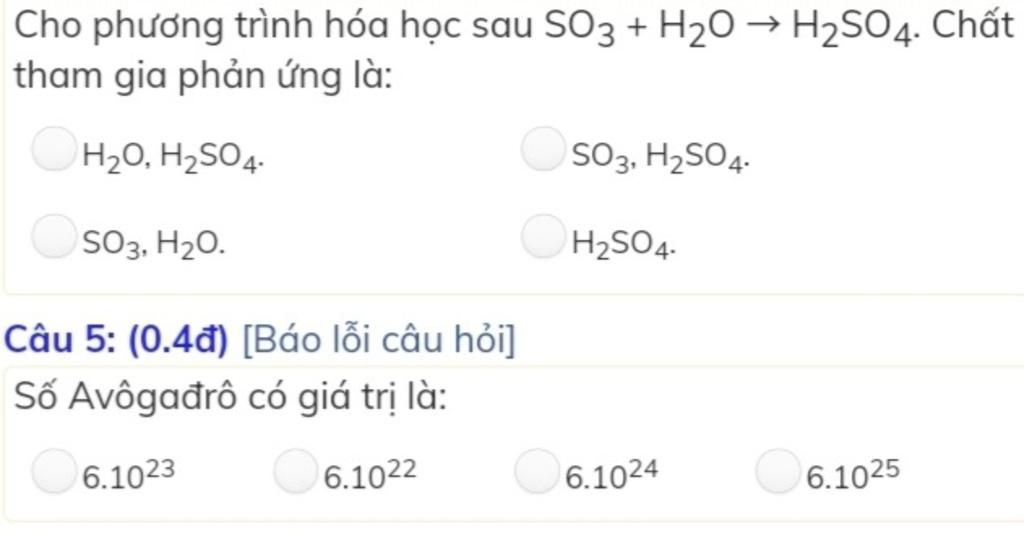Choose the radio button for H₂SO₄ only
The width and height of the screenshot is (1024, 537).
tap(543, 237)
